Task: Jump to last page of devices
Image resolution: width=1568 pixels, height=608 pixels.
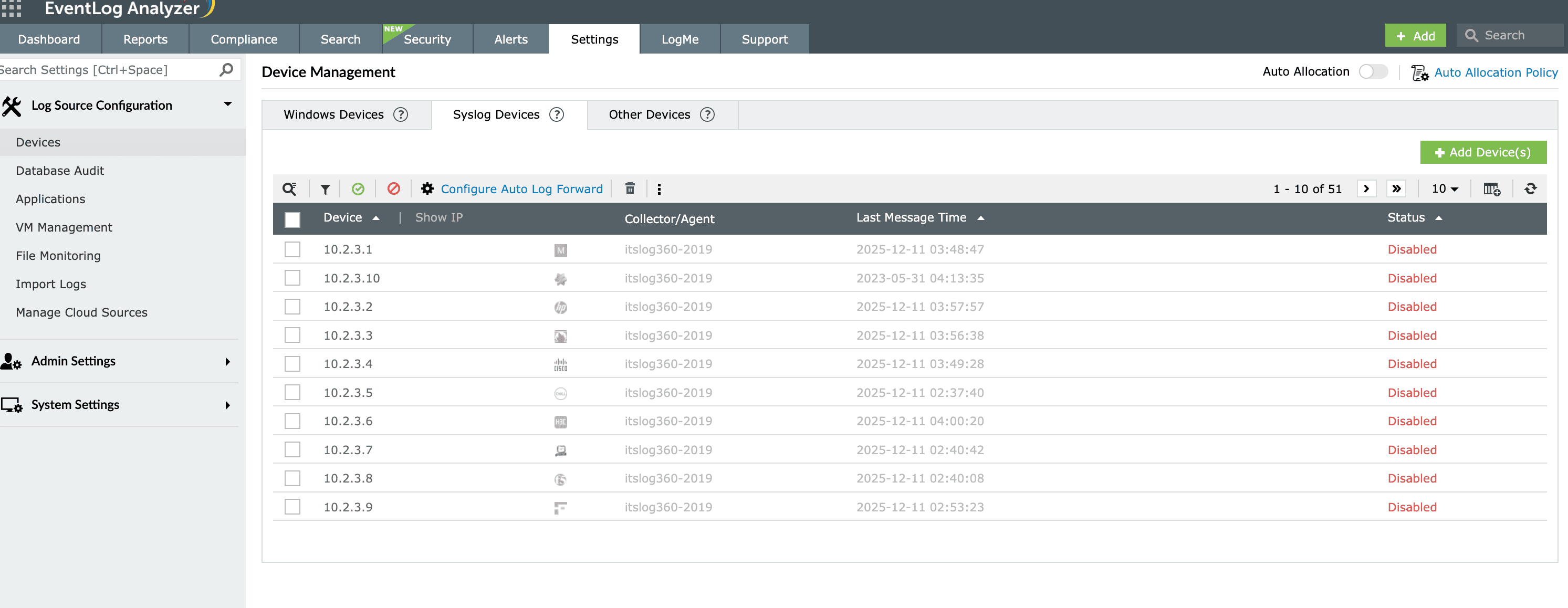Action: pos(1396,188)
